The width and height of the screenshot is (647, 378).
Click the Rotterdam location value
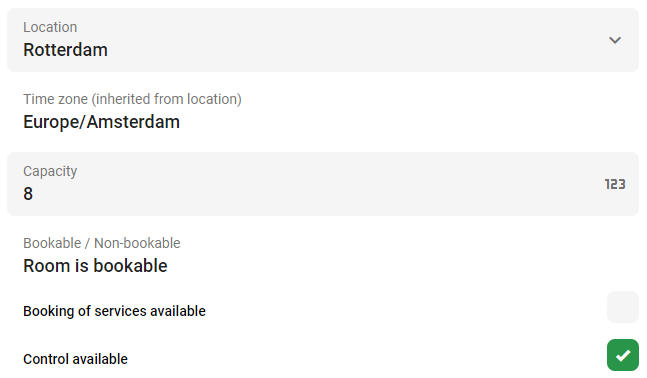65,50
